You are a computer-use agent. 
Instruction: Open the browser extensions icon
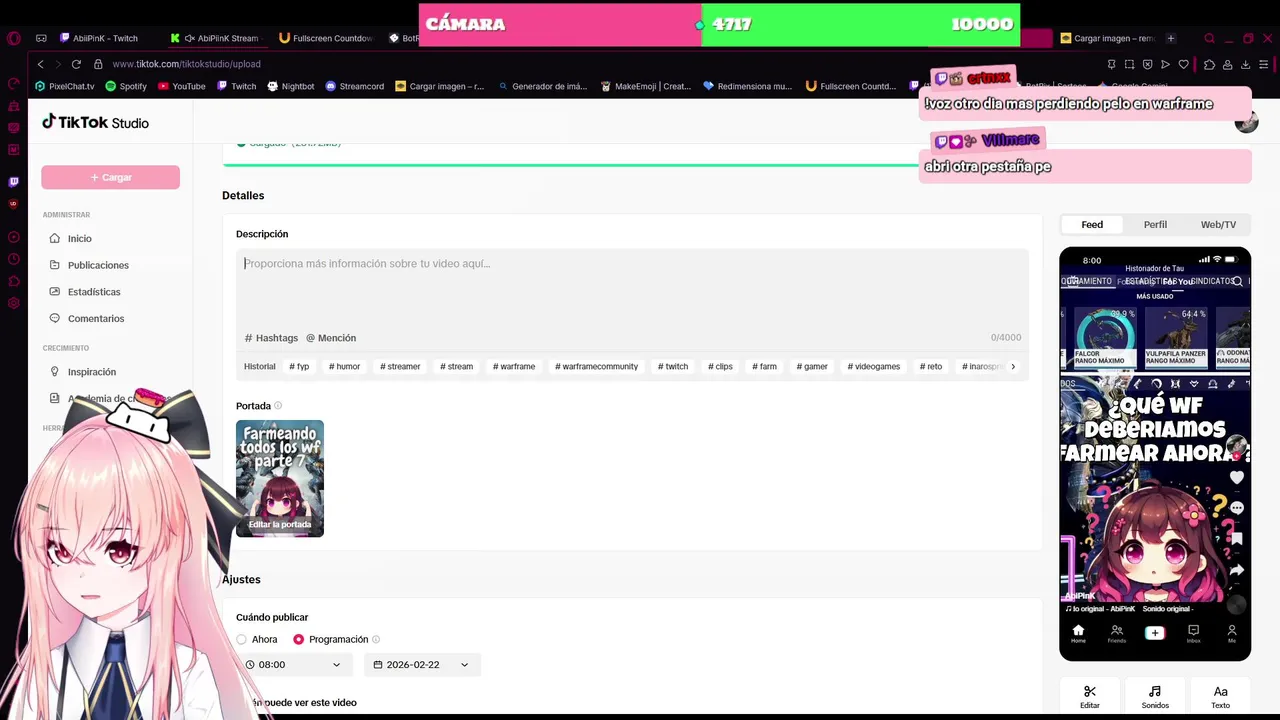[1209, 64]
